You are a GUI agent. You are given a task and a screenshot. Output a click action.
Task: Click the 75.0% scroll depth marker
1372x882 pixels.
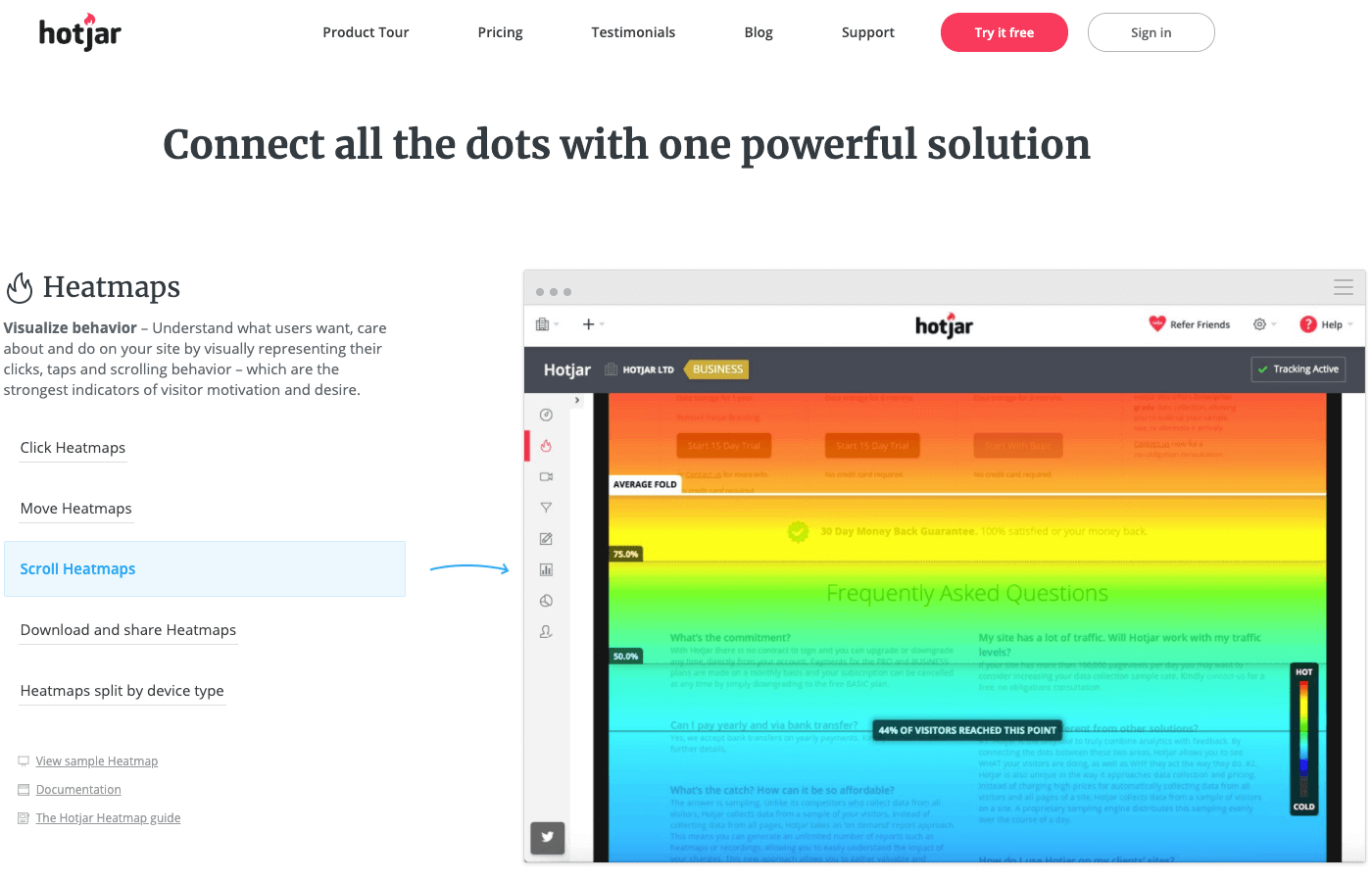pyautogui.click(x=625, y=554)
